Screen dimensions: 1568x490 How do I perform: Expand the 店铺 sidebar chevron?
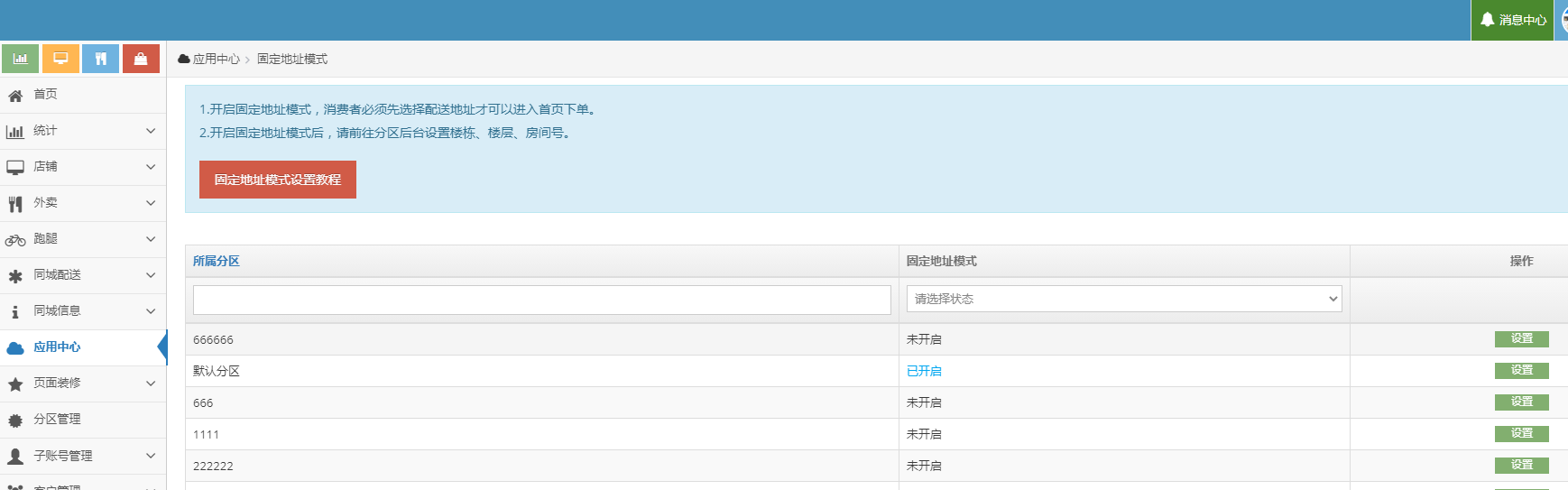tap(150, 167)
